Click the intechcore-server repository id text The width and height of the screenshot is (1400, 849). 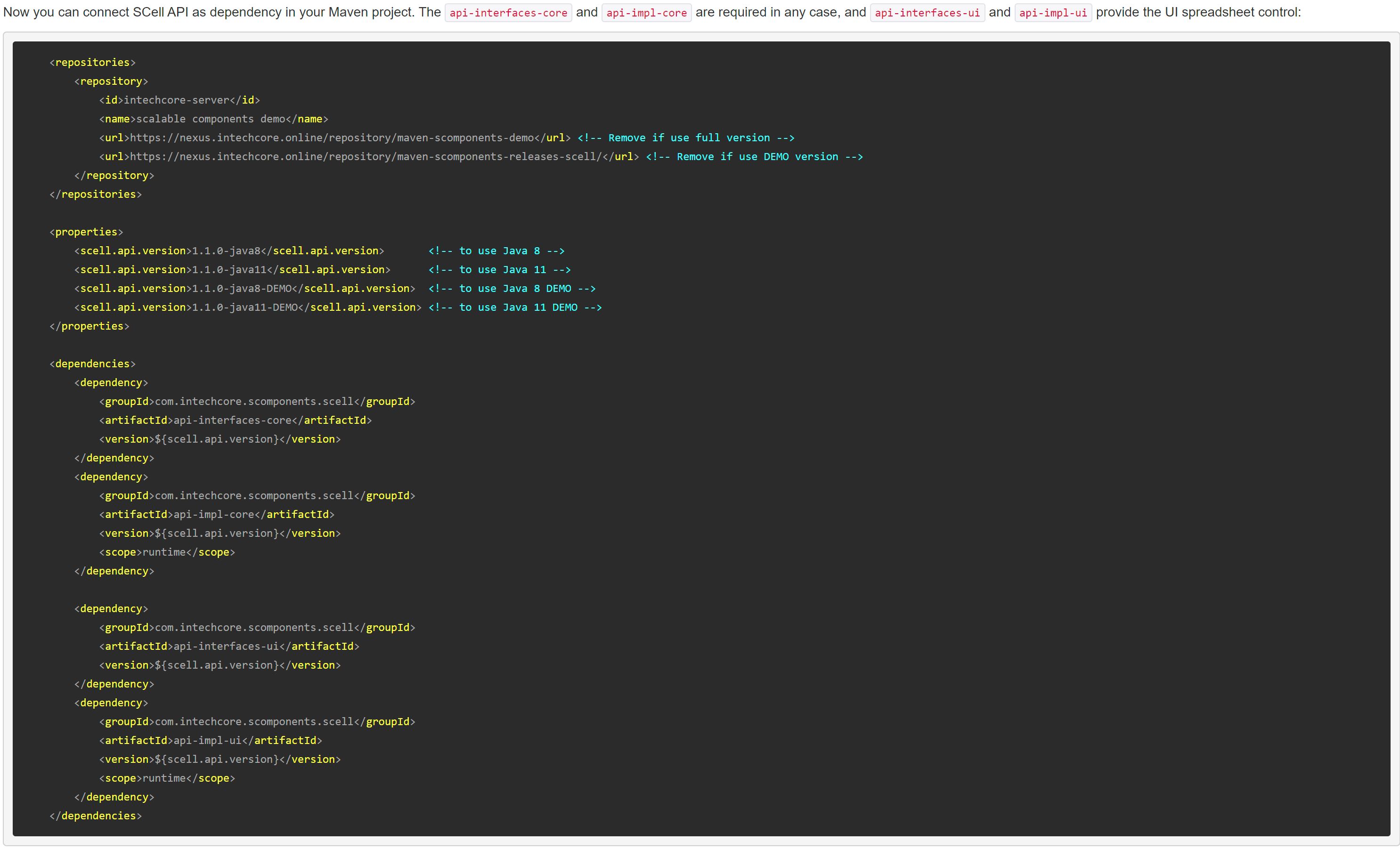point(176,100)
